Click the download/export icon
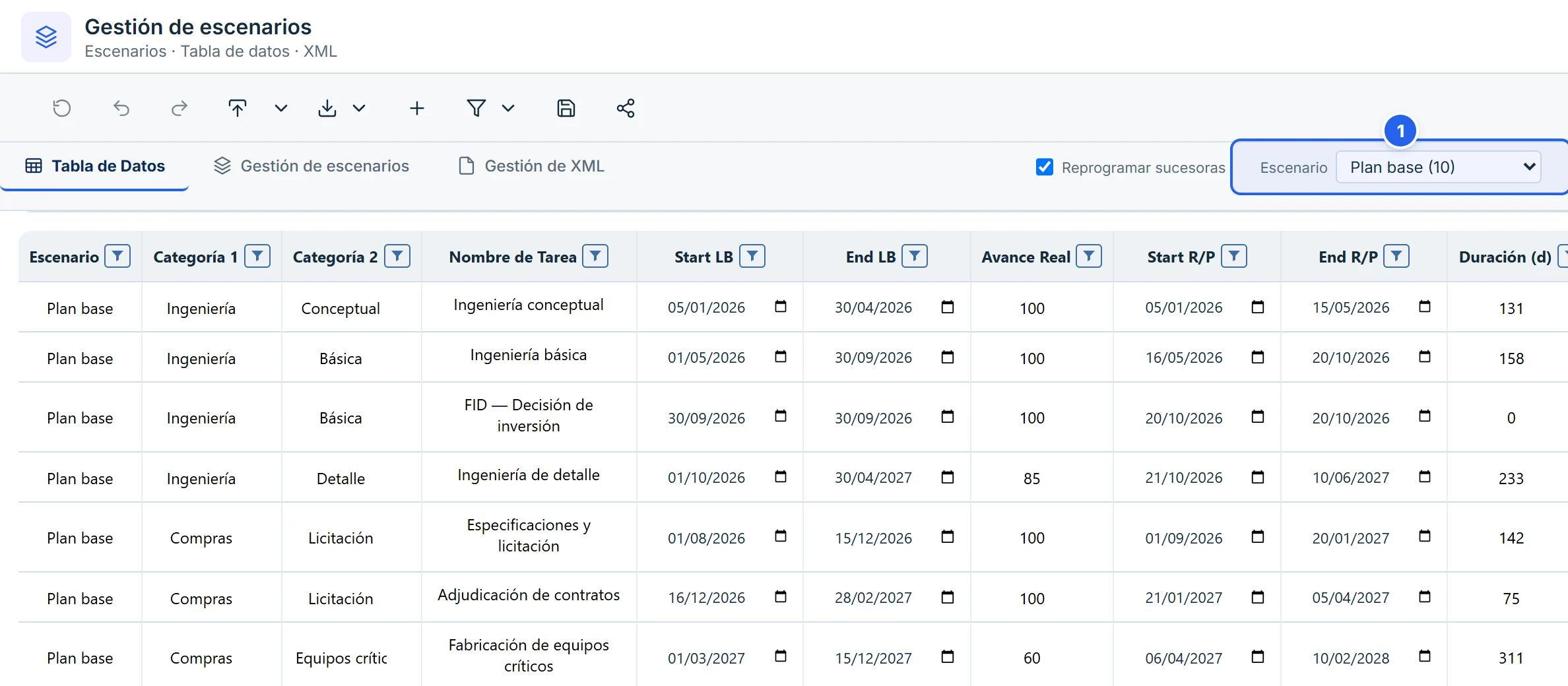1568x686 pixels. (327, 108)
